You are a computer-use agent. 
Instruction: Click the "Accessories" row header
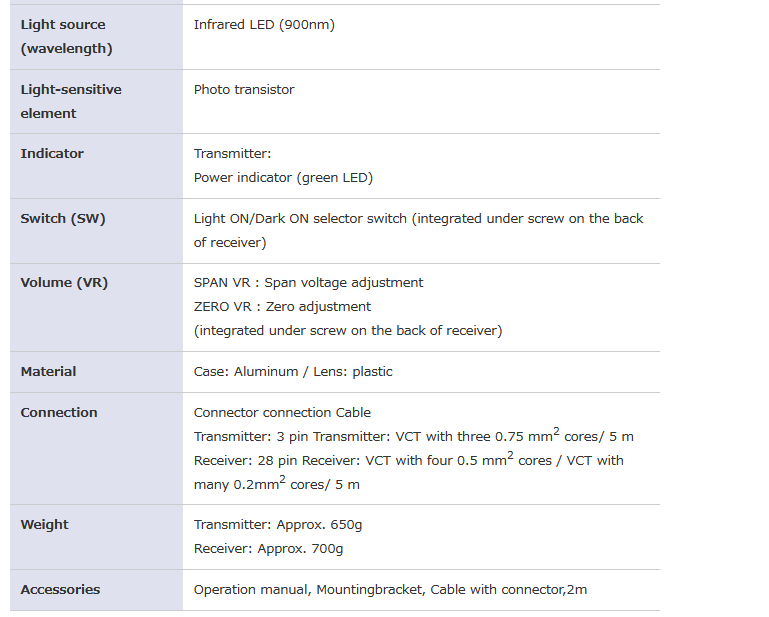point(60,590)
